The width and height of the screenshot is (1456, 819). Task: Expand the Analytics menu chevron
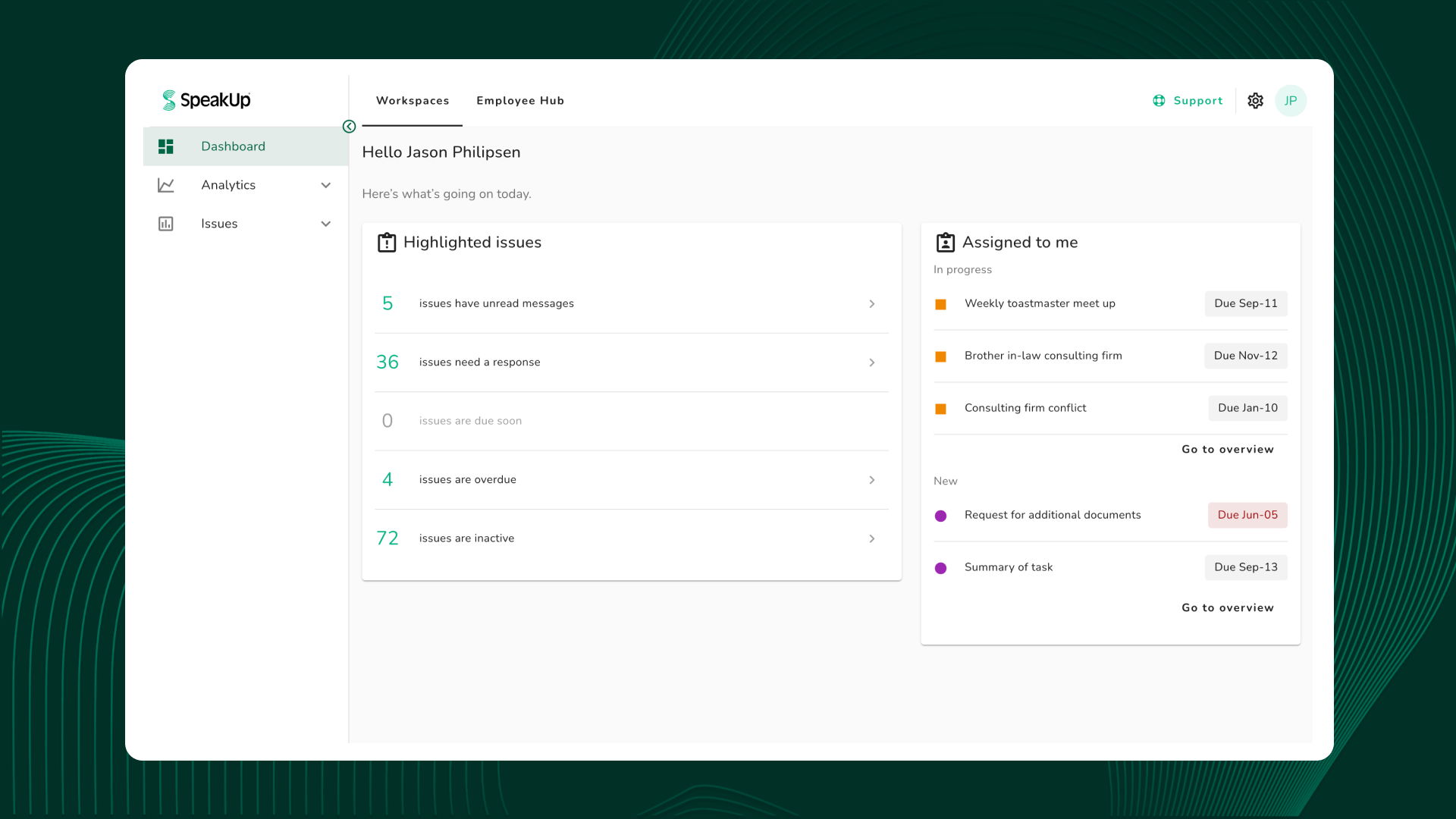click(x=326, y=185)
